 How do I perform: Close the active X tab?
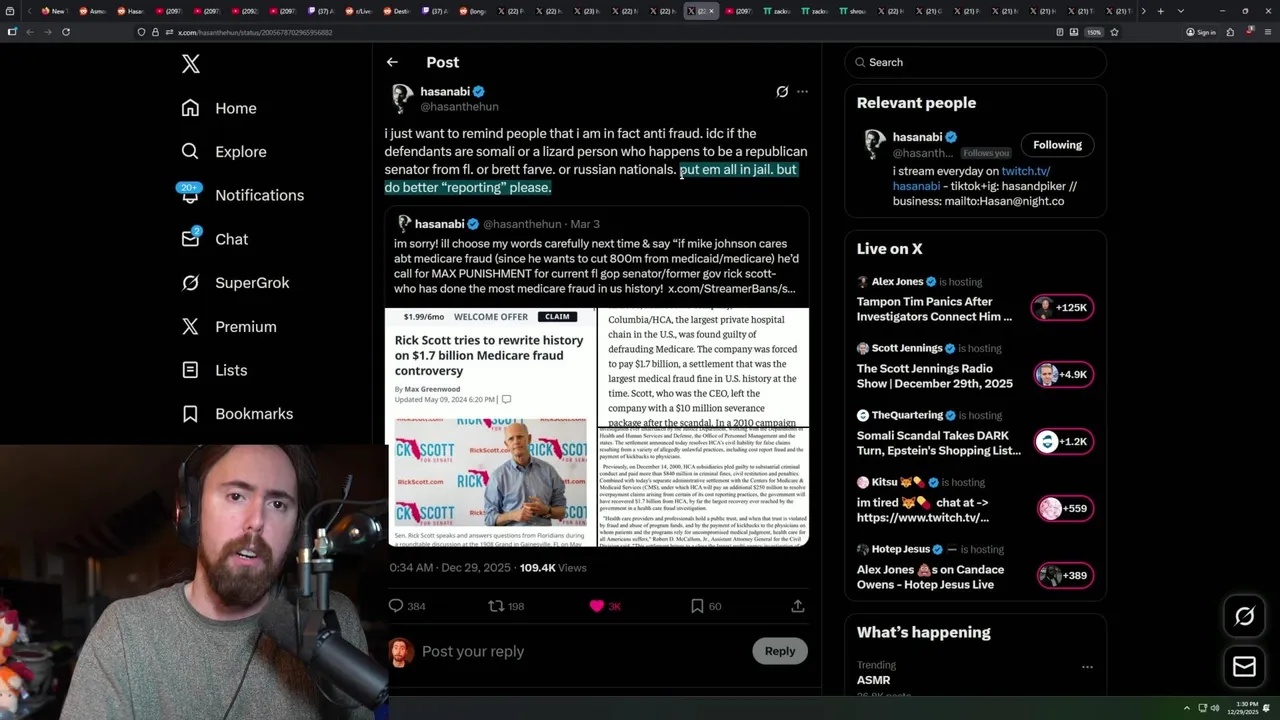point(712,11)
